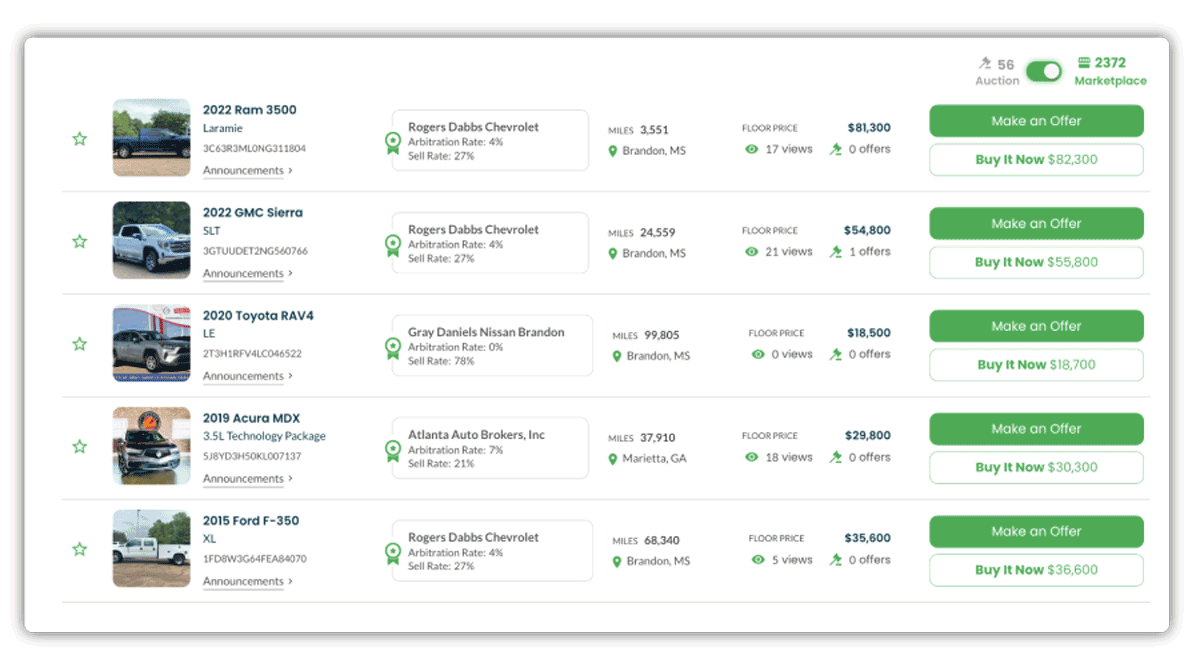The height and width of the screenshot is (667, 1200).
Task: Click the star beside the 2022 GMC Sierra
Action: (80, 241)
